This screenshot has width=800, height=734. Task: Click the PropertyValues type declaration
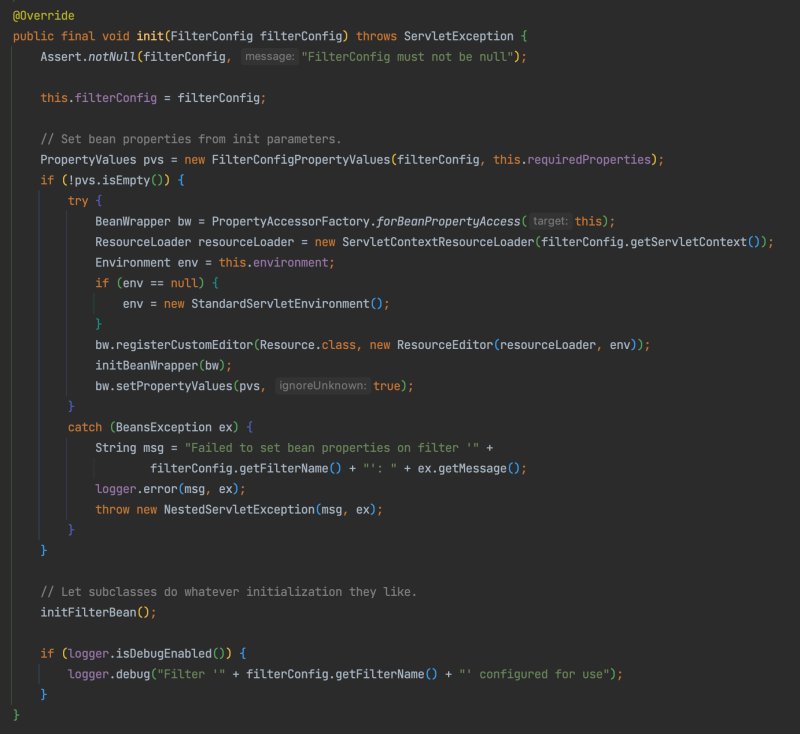point(88,160)
